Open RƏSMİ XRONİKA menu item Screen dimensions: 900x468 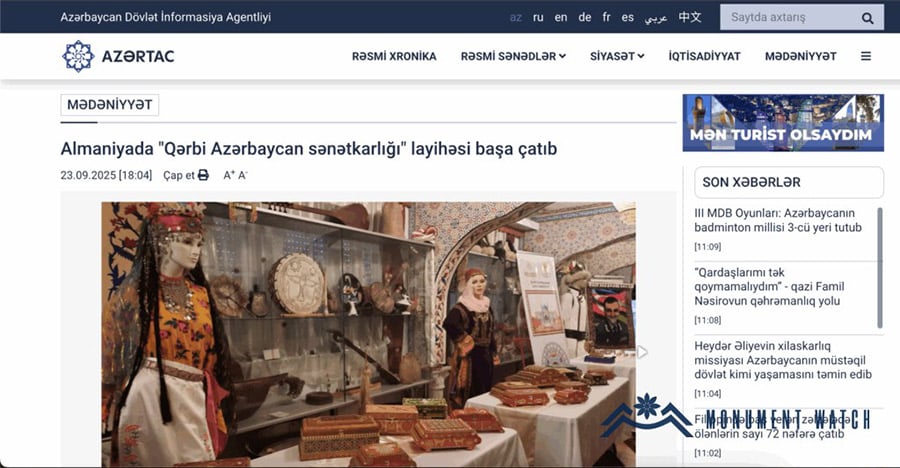tap(394, 56)
